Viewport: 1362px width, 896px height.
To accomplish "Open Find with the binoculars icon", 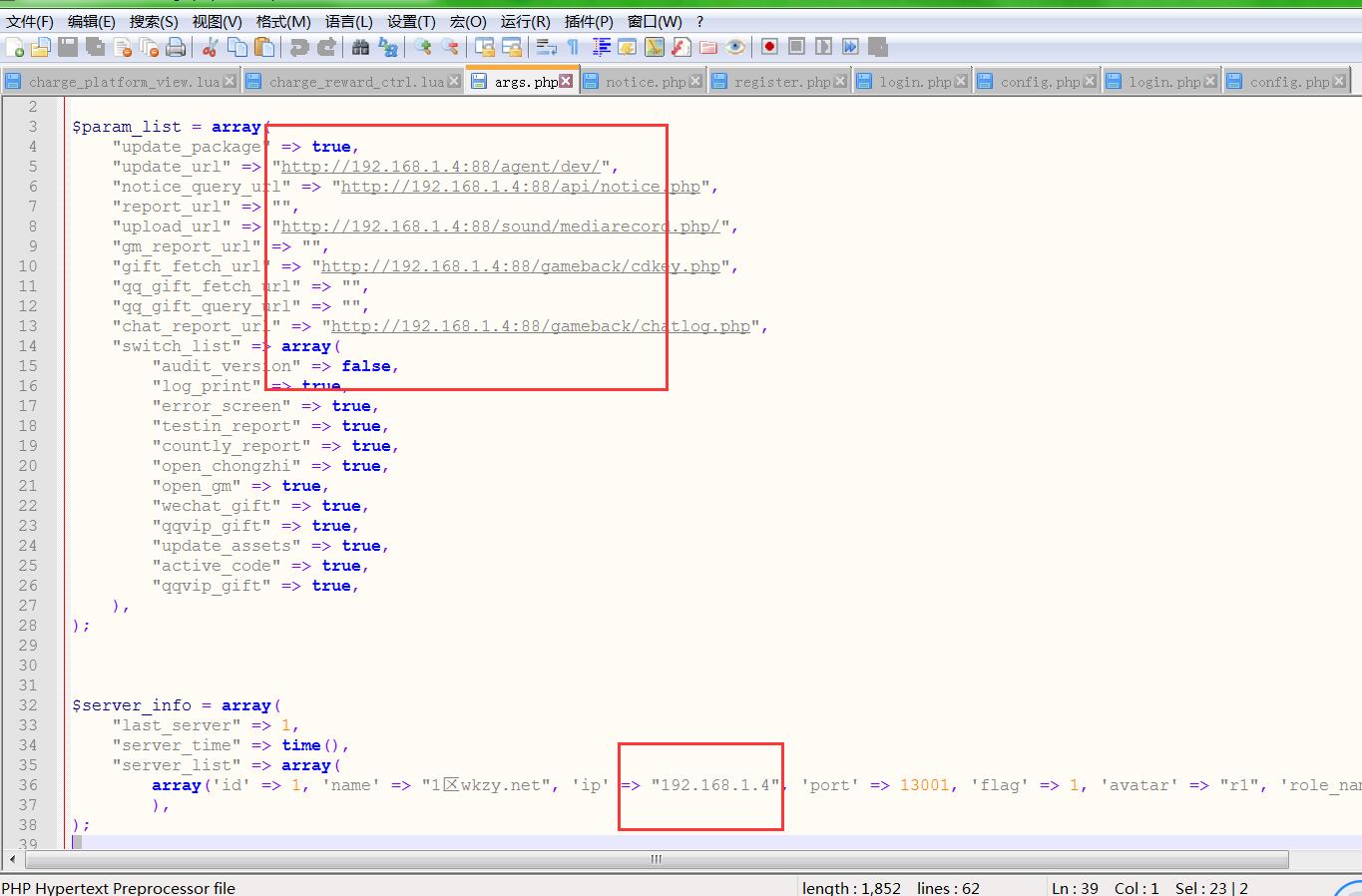I will [x=361, y=47].
